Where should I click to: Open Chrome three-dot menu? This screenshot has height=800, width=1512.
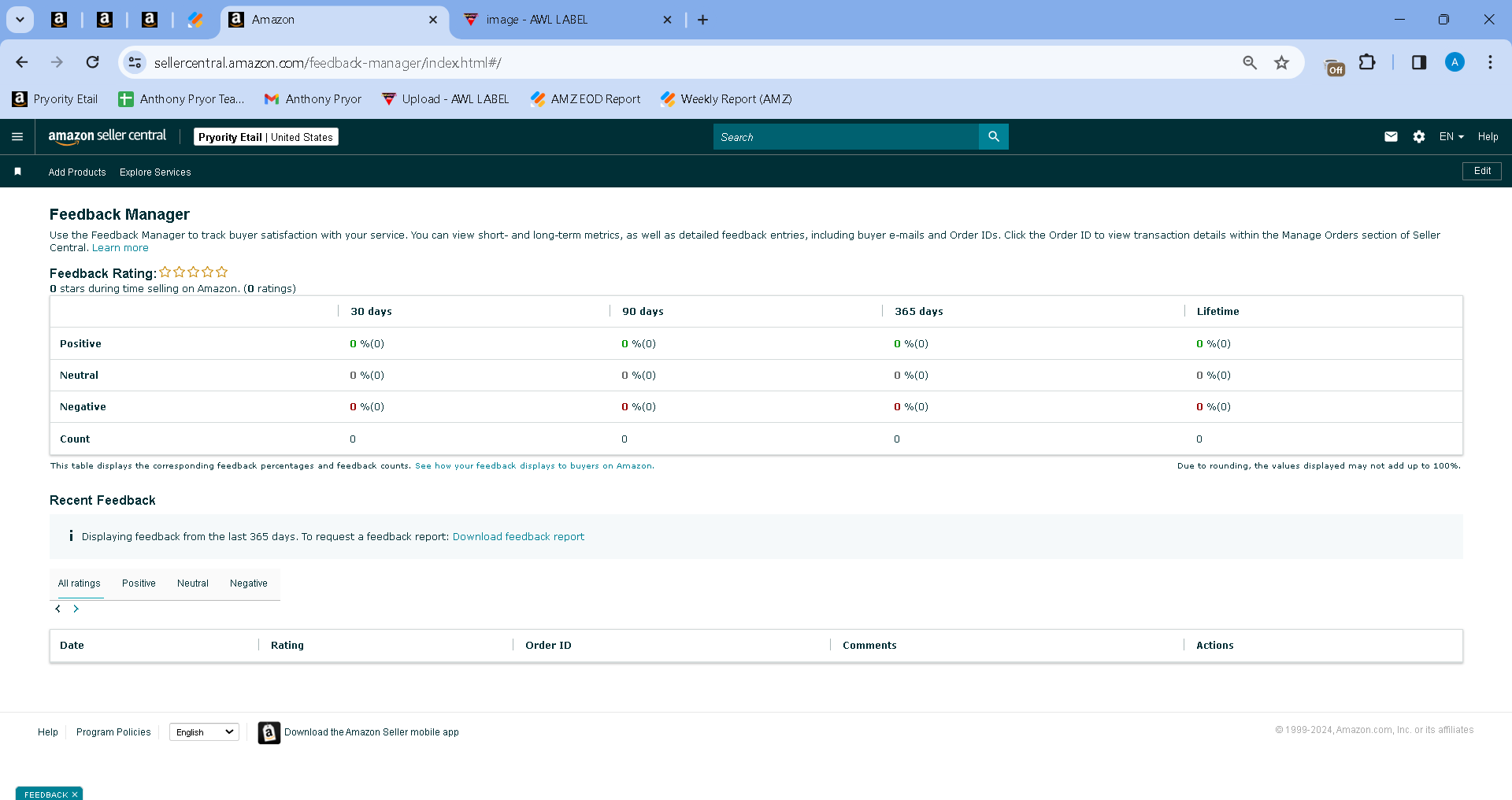[1490, 62]
